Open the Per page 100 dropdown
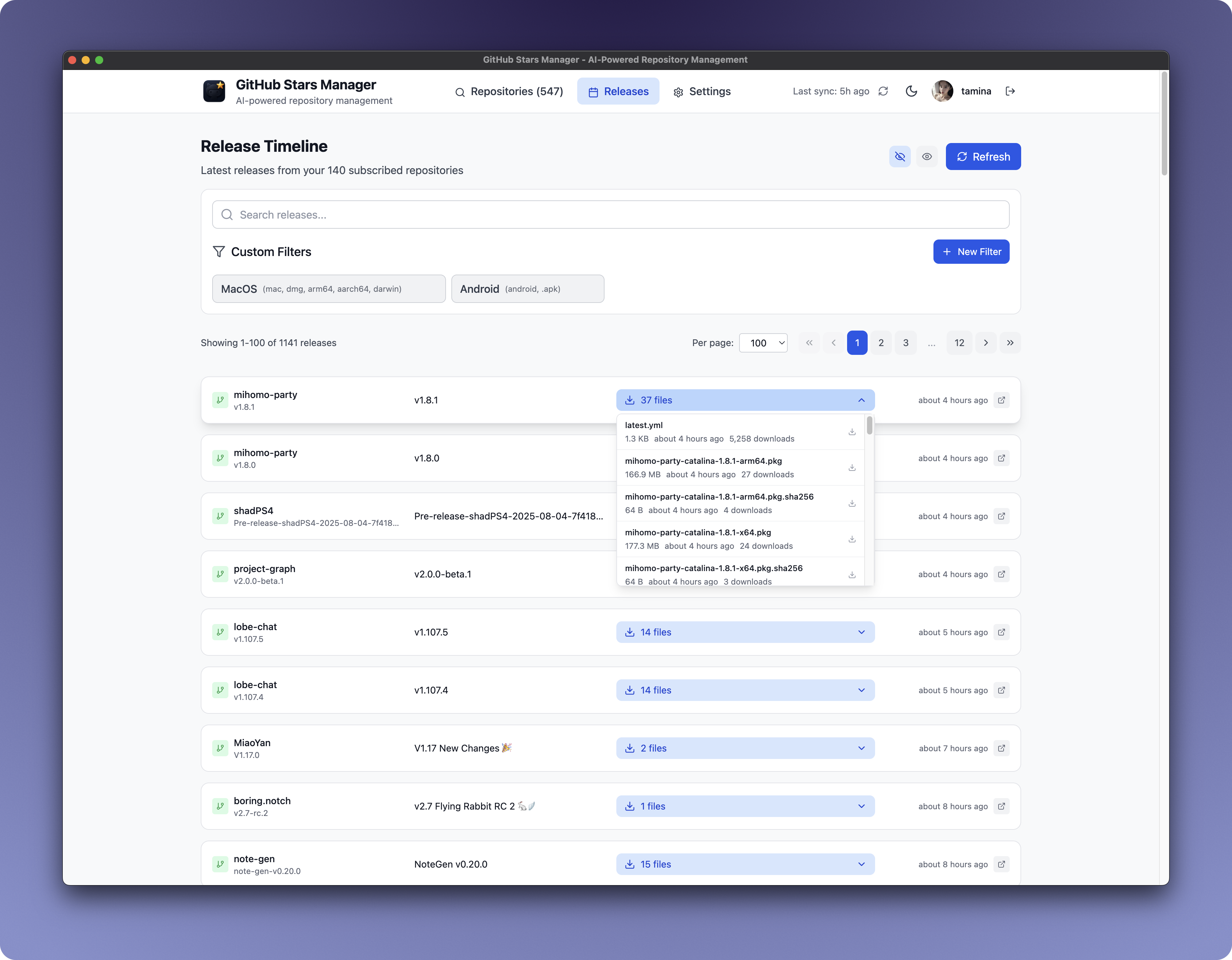The image size is (1232, 960). (x=763, y=343)
